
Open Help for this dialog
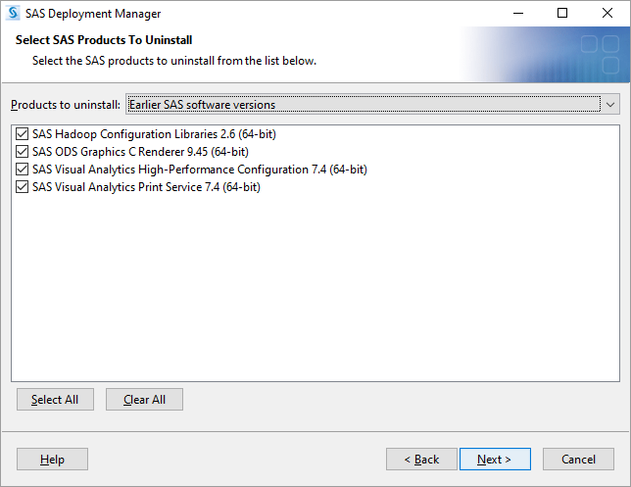pyautogui.click(x=52, y=459)
